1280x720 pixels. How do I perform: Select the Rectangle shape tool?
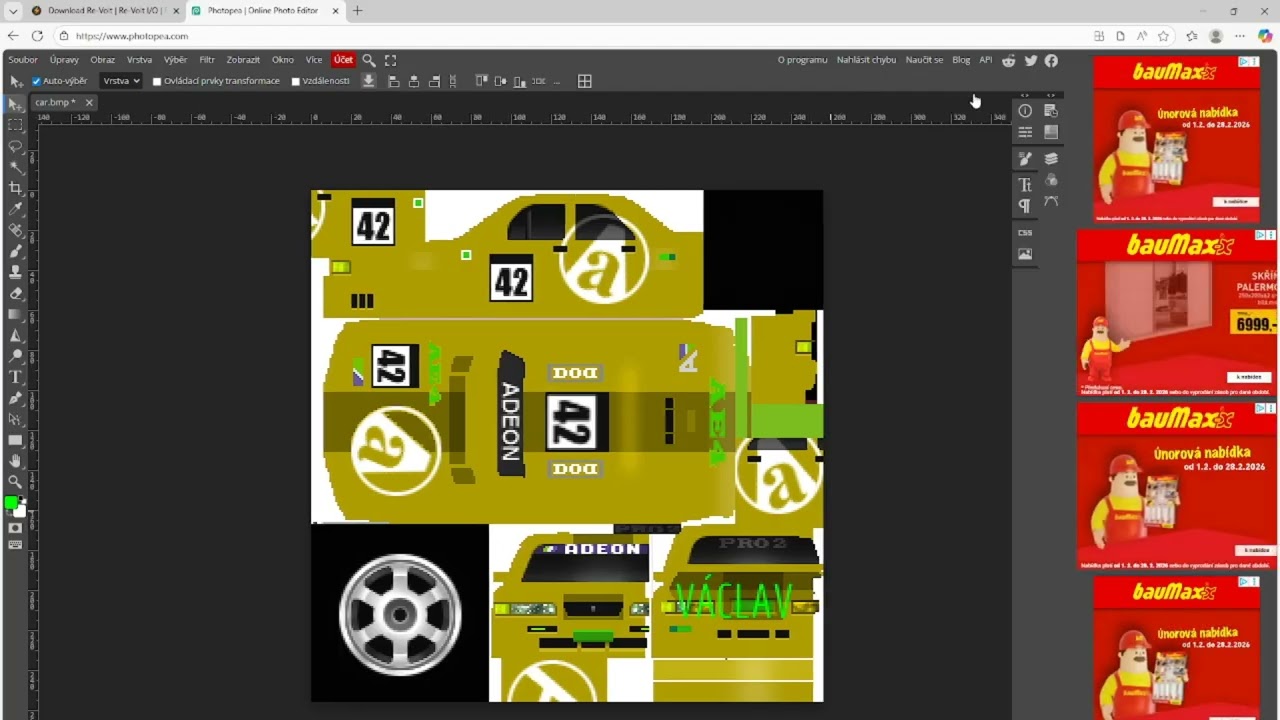click(15, 440)
